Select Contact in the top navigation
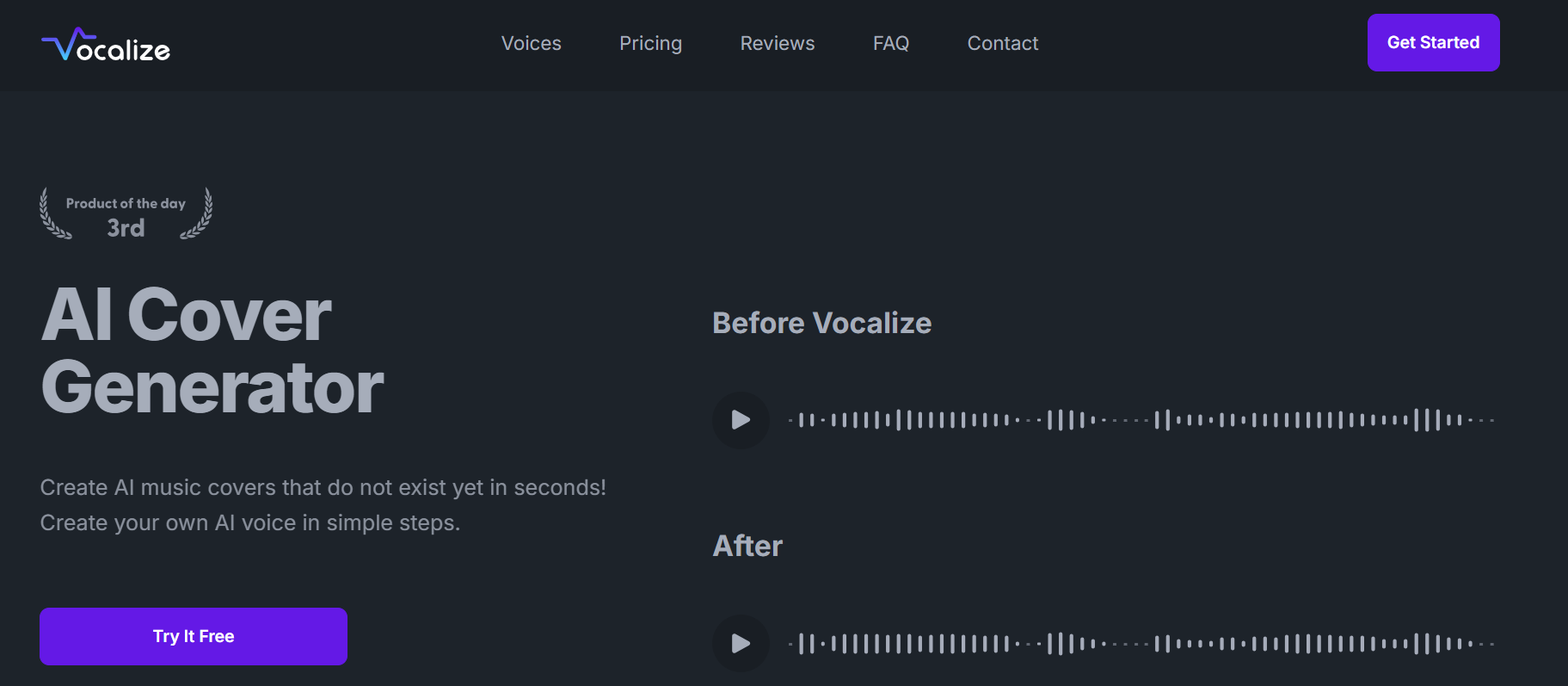 point(1002,43)
